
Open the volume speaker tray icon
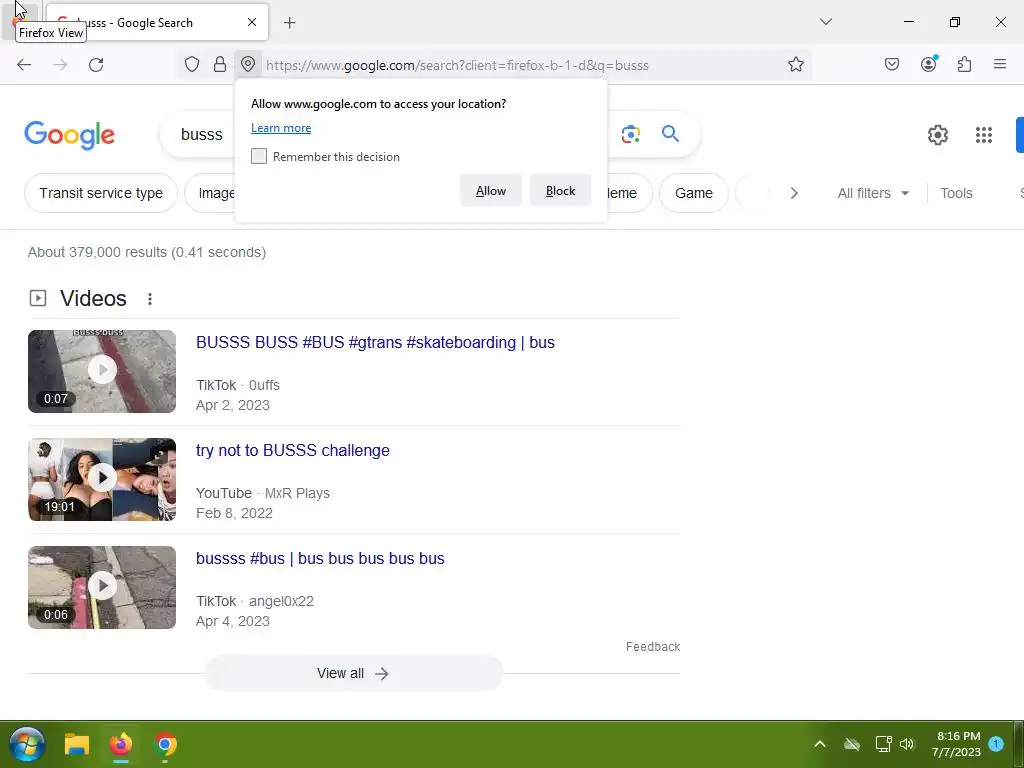[907, 744]
